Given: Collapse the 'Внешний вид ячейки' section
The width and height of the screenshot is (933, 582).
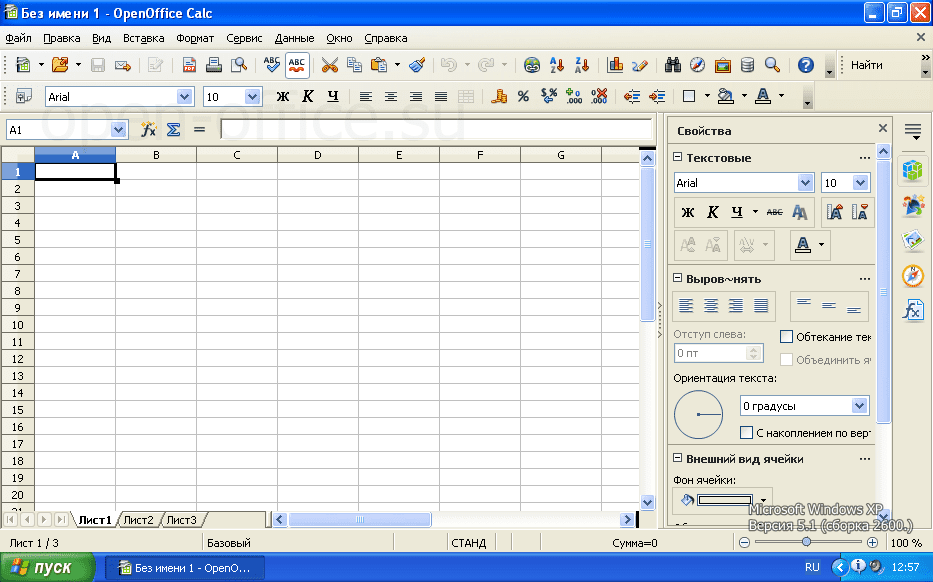Looking at the screenshot, I should pyautogui.click(x=677, y=458).
